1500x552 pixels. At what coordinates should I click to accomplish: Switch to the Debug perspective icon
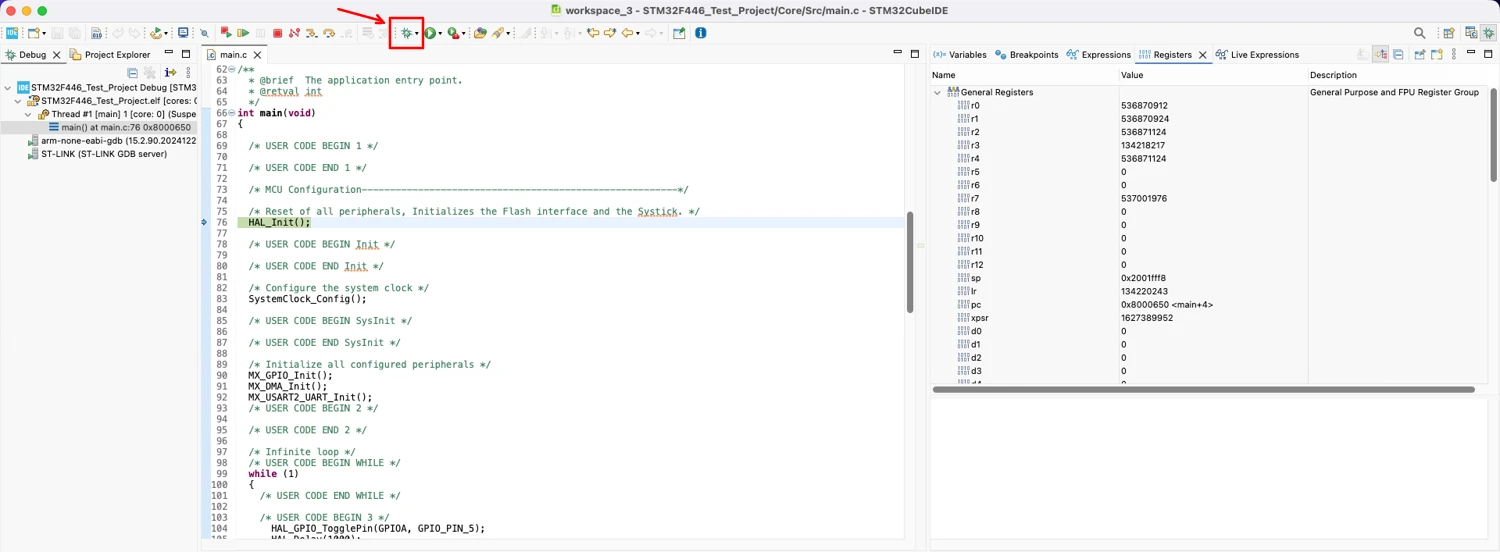point(1488,33)
